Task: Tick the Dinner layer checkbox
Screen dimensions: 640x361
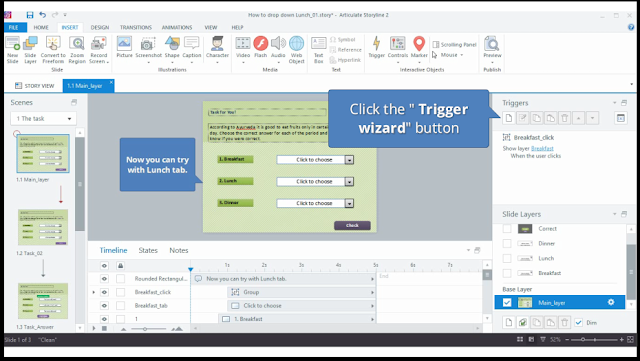Action: click(x=507, y=243)
